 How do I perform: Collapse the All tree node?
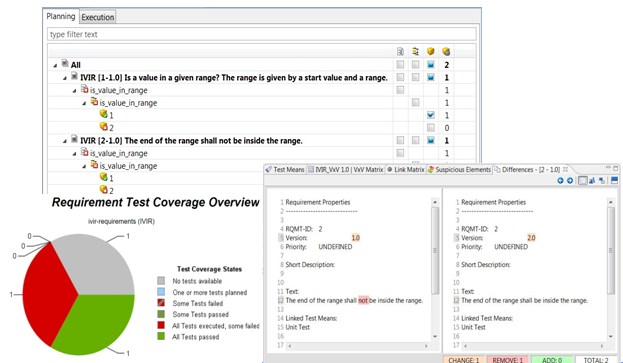point(55,65)
